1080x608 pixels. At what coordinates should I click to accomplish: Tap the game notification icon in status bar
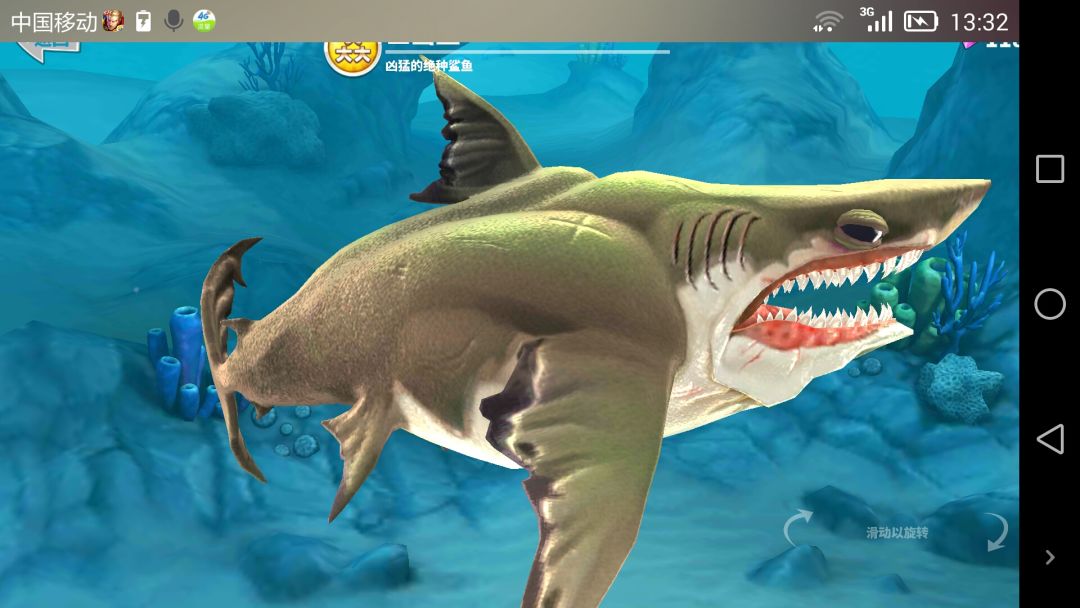point(113,21)
